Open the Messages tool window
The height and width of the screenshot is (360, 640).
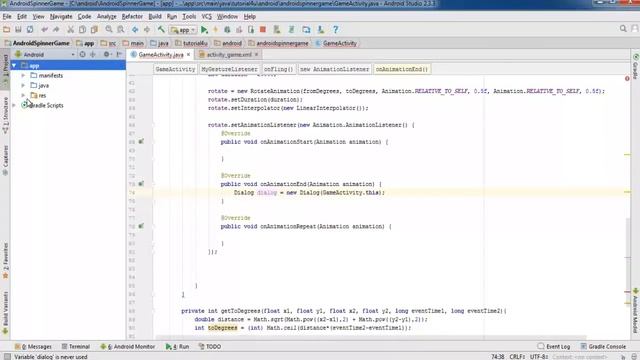pos(33,347)
